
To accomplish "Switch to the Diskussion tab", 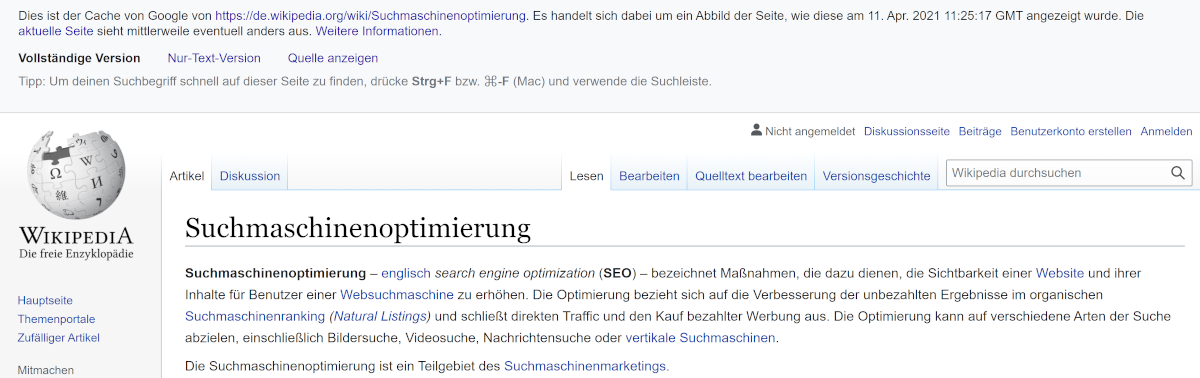I will [x=250, y=176].
